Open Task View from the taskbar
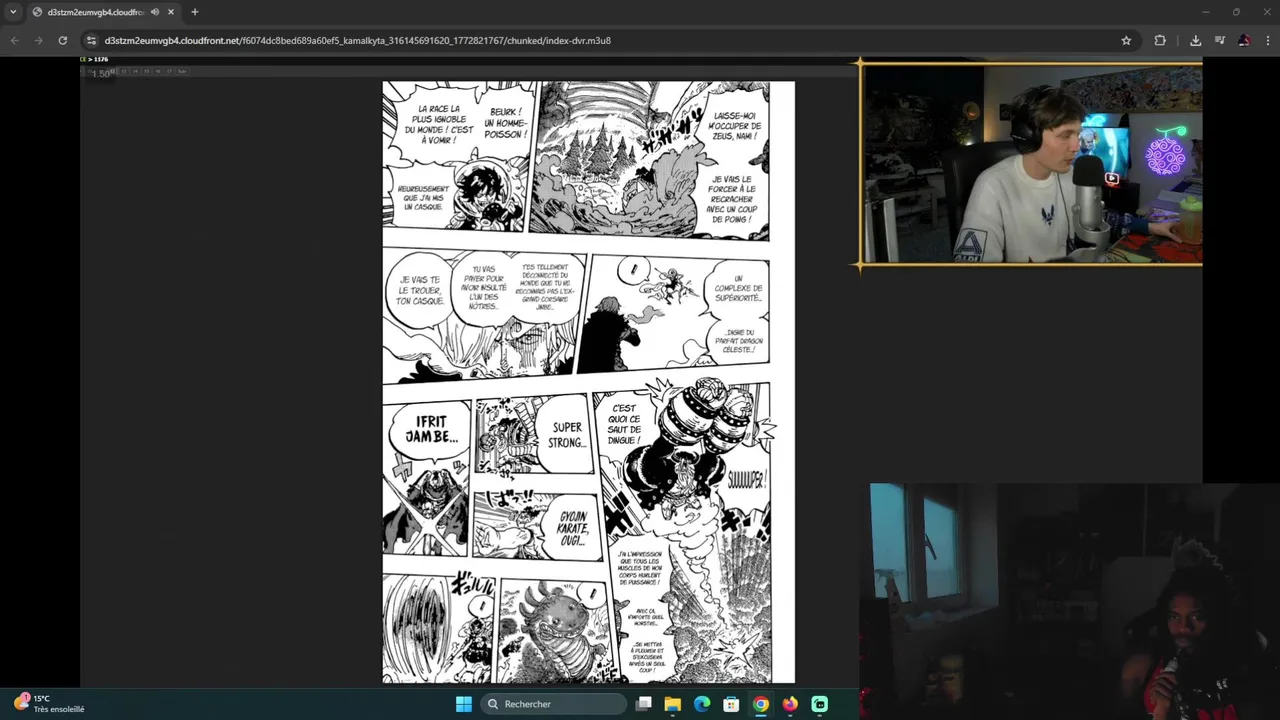The height and width of the screenshot is (720, 1280). coord(644,704)
